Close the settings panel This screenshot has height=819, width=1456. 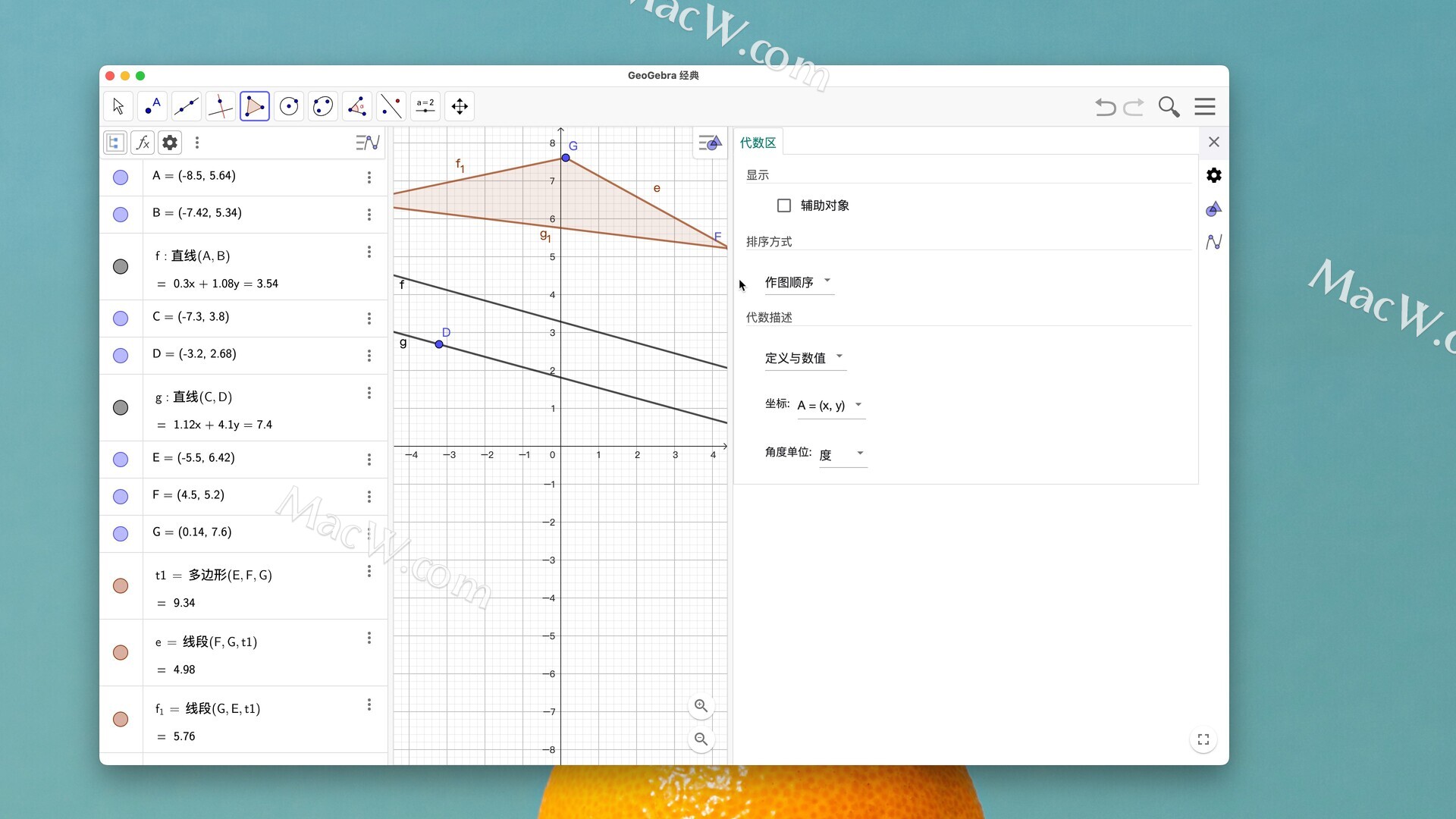click(x=1214, y=142)
